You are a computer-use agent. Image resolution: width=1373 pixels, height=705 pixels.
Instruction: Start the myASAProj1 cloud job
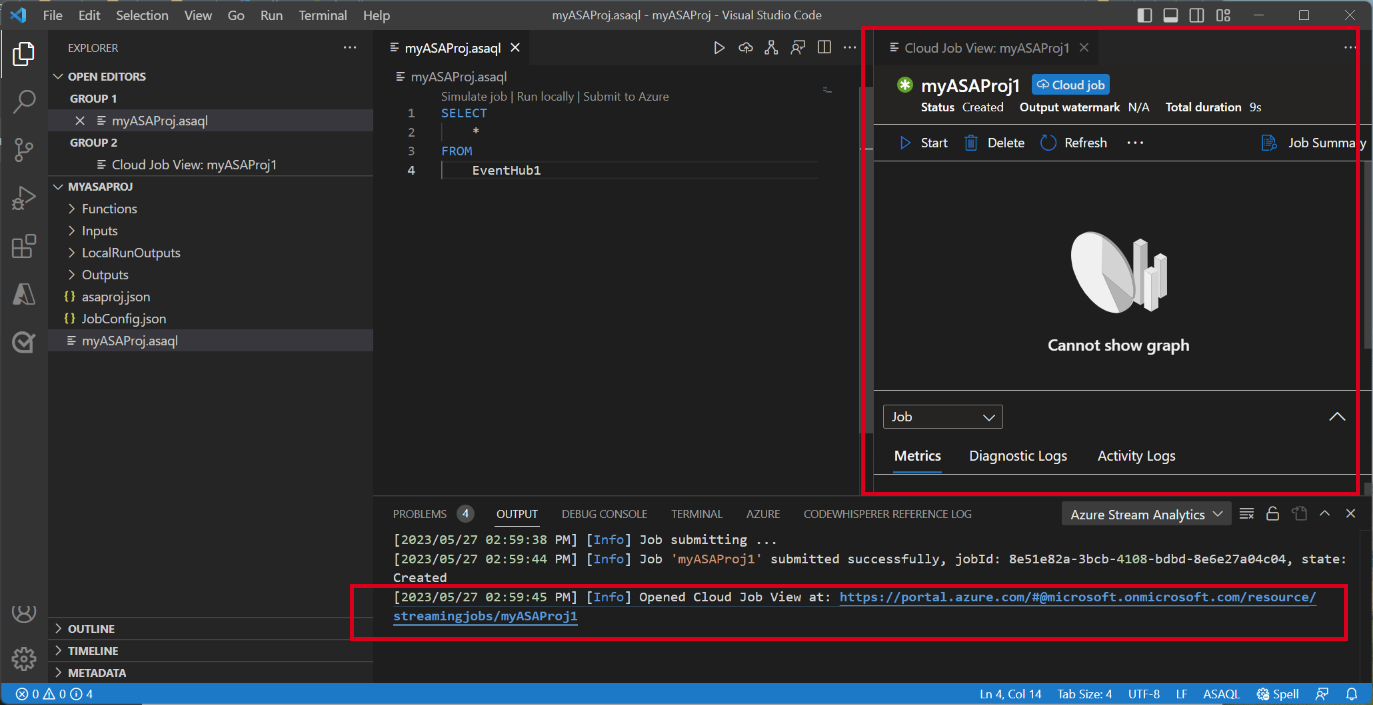point(925,142)
